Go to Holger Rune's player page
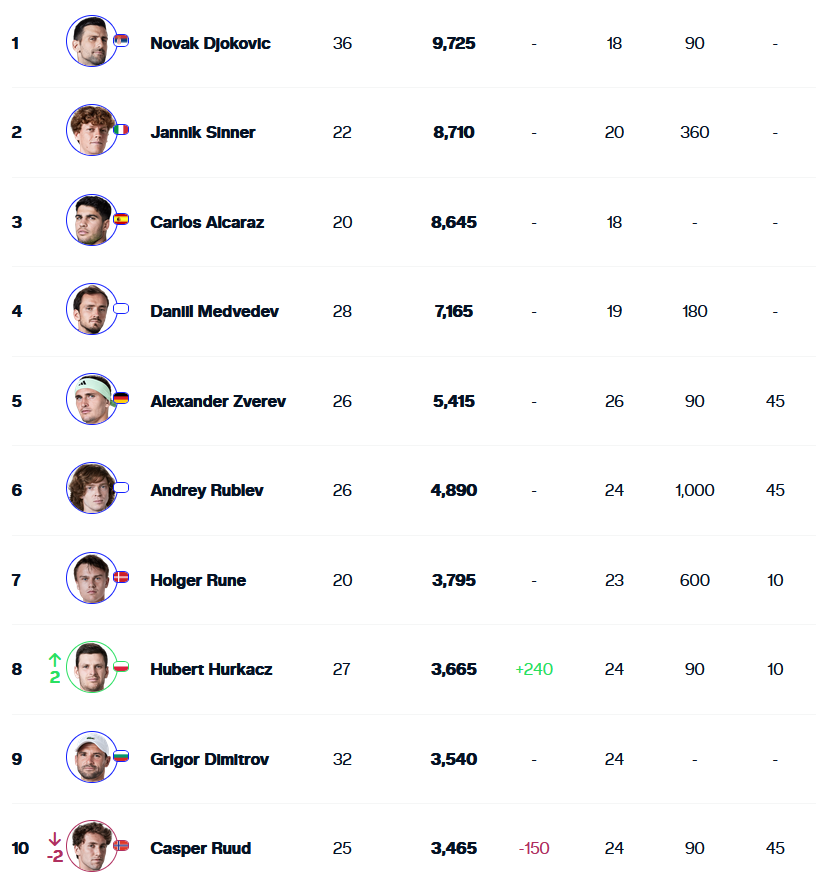Viewport: 818px width, 883px height. coord(198,580)
